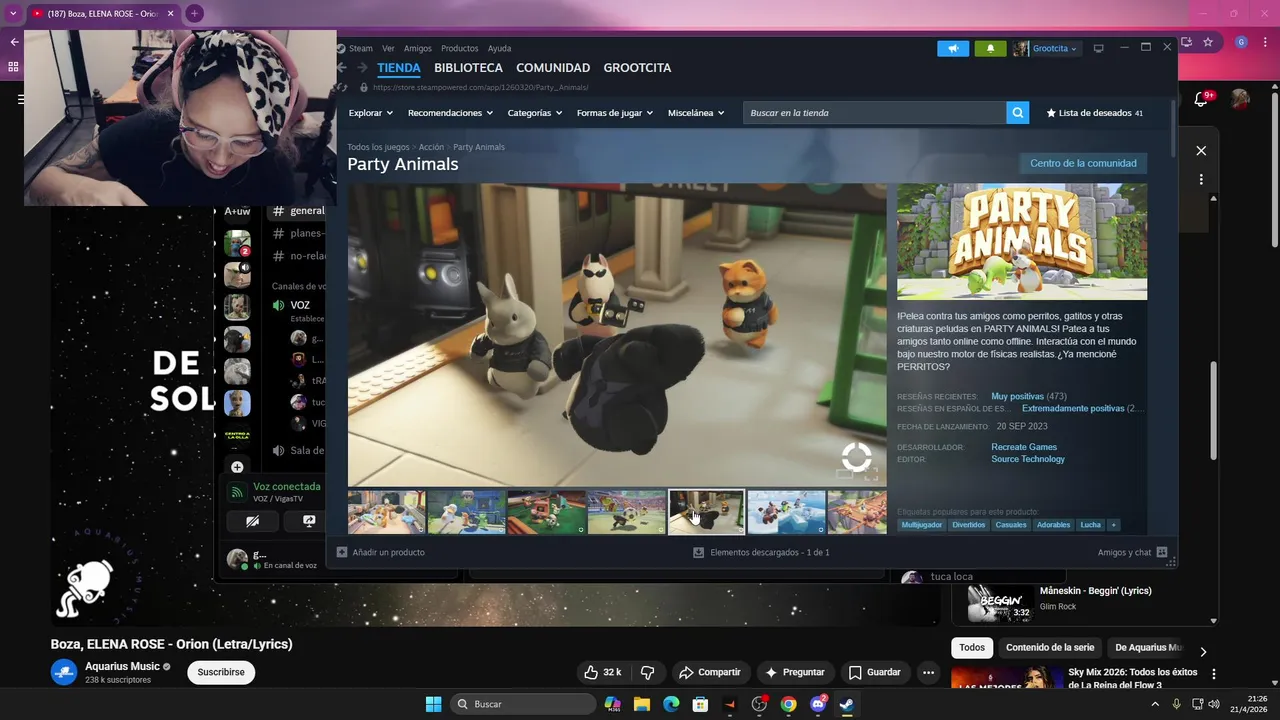Image resolution: width=1280 pixels, height=720 pixels.
Task: Click the plus icon by Añadir un producto
Action: pos(342,552)
